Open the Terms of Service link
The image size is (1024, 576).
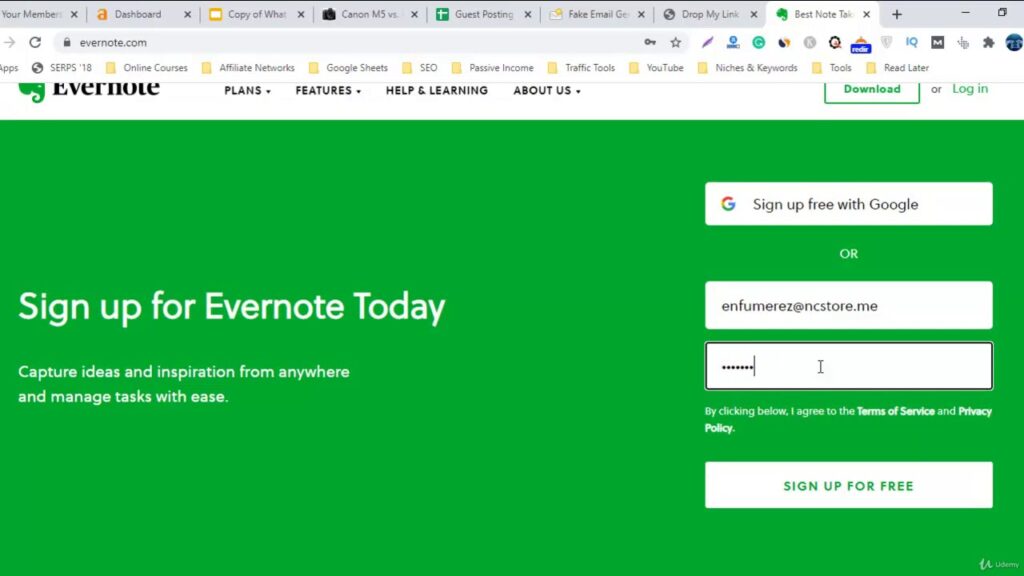(895, 411)
